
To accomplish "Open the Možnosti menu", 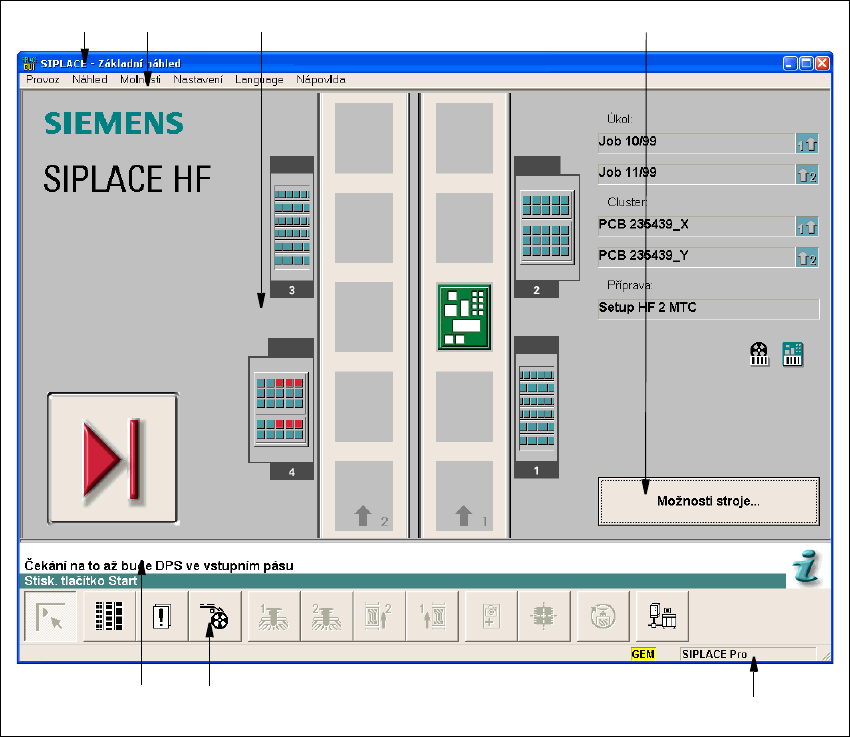I will (140, 80).
